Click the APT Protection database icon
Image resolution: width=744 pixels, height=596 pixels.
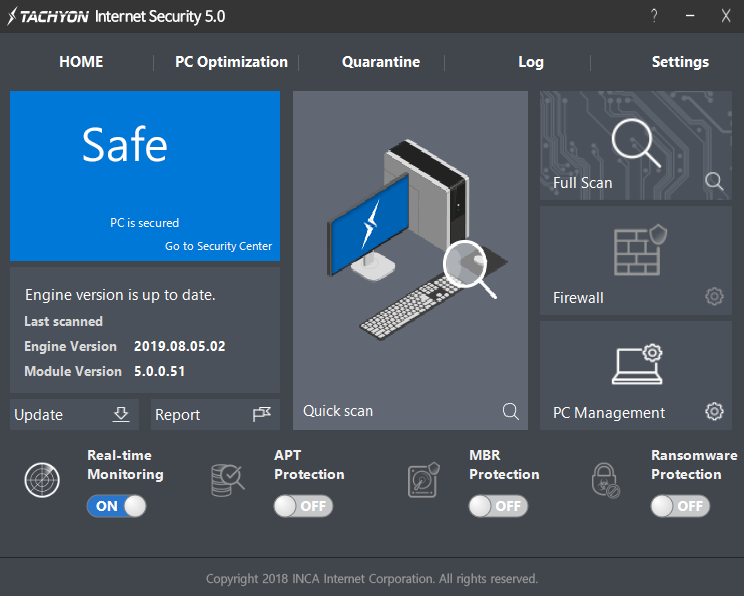[227, 480]
